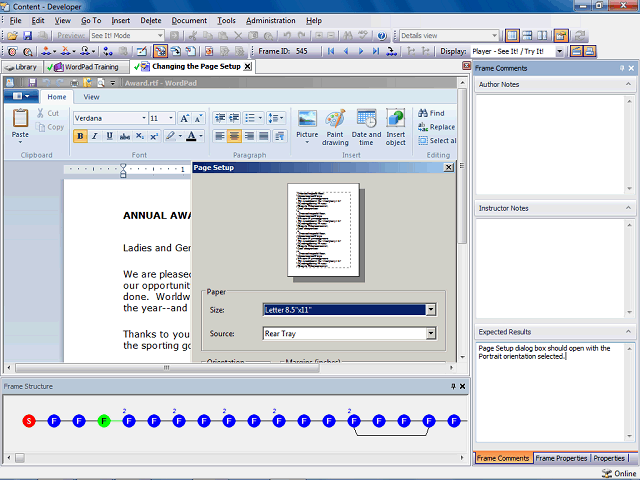This screenshot has width=640, height=480.
Task: Insert a Picture in WordPad
Action: 307,127
